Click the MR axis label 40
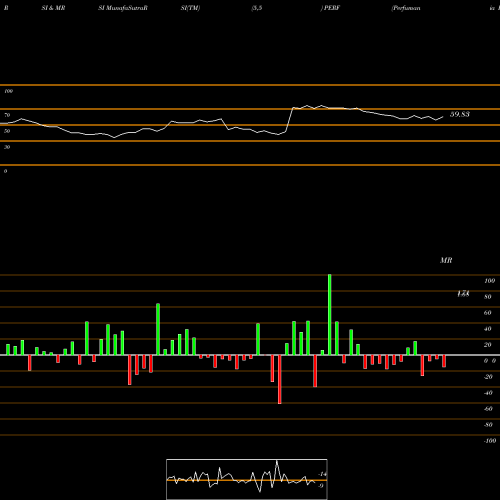This screenshot has width=500, height=500. pos(488,329)
